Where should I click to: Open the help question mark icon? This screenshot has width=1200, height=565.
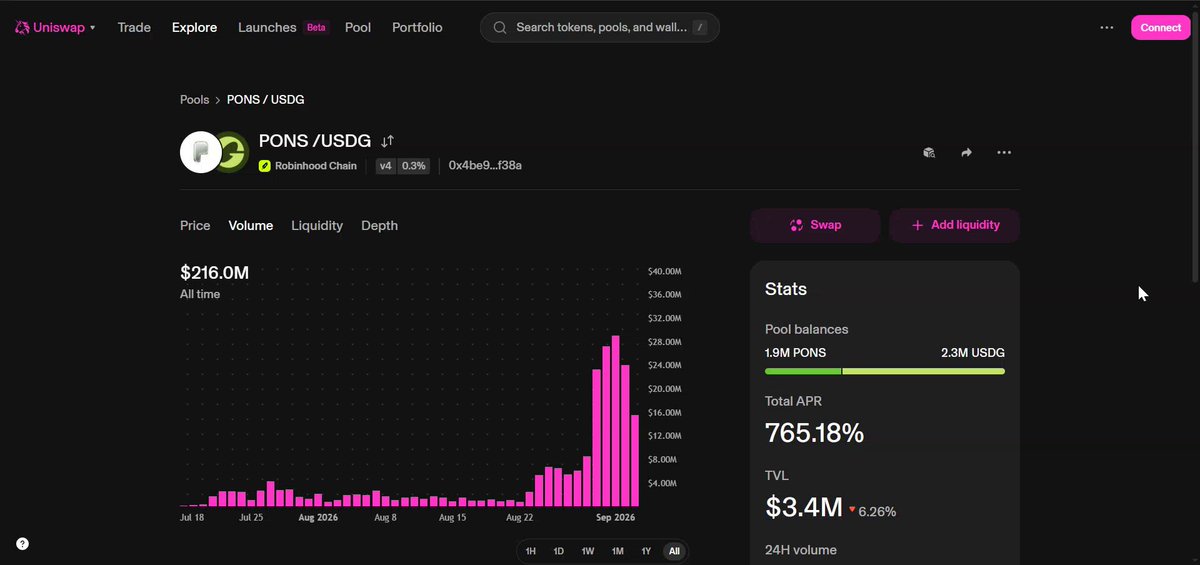click(x=22, y=544)
